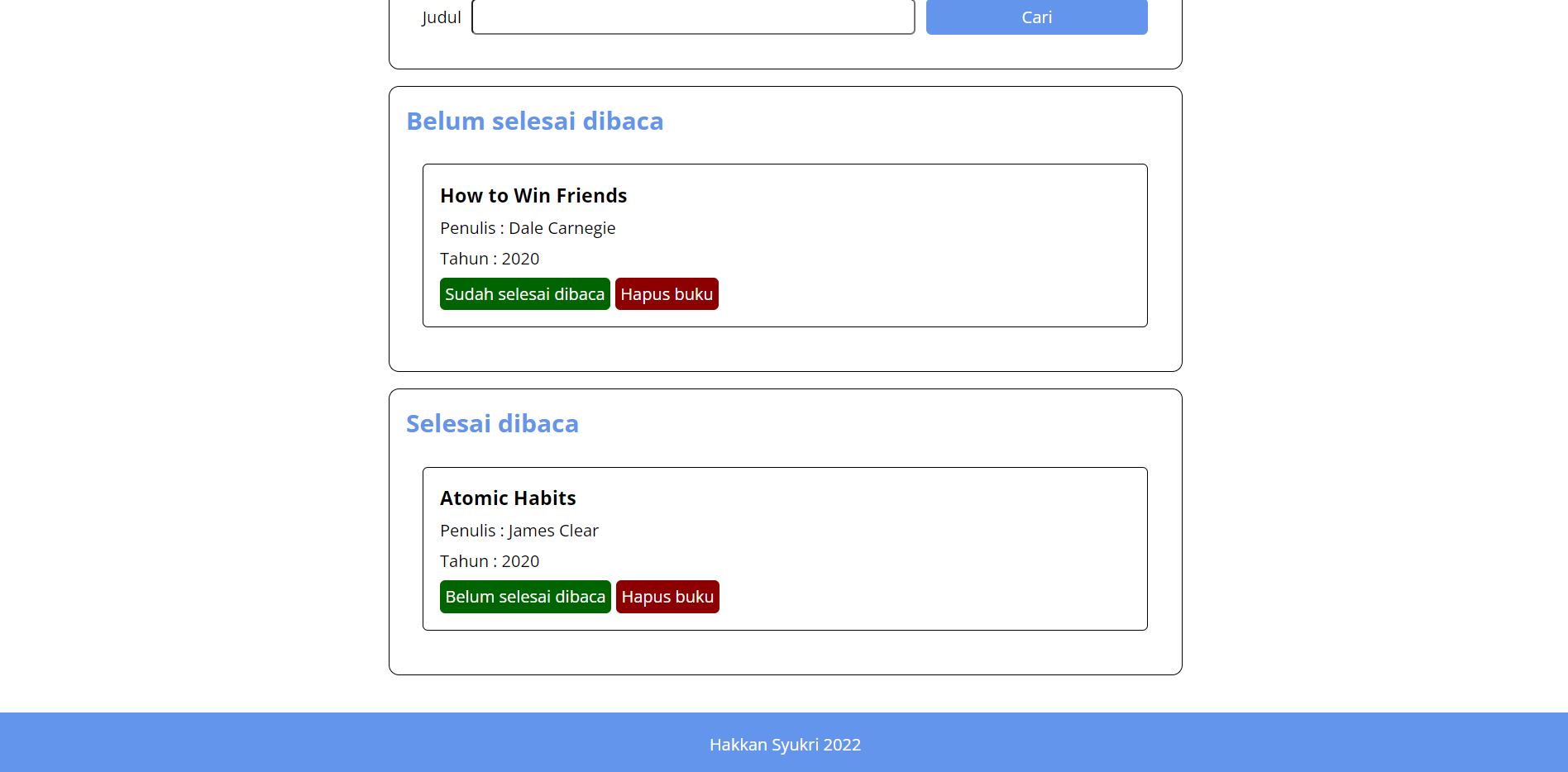Click the Tahun 2020 text under How to Win Friends
Screen dimensions: 1568x772
tap(489, 259)
